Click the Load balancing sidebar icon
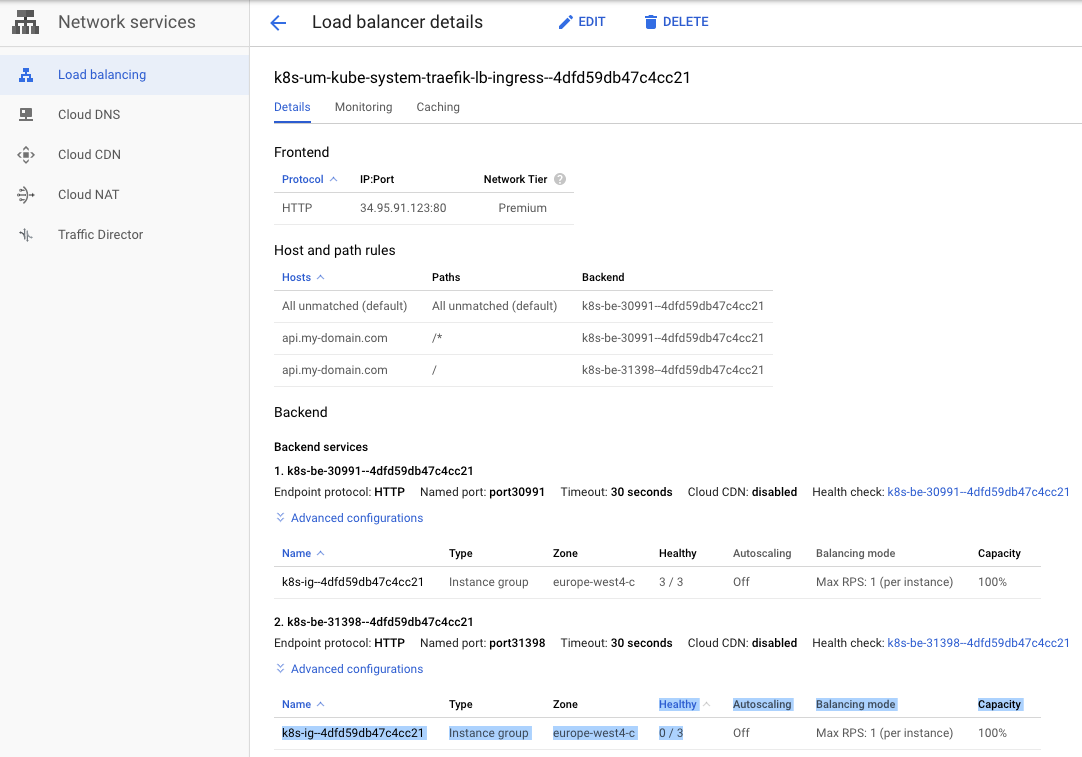Image resolution: width=1082 pixels, height=757 pixels. 26,75
